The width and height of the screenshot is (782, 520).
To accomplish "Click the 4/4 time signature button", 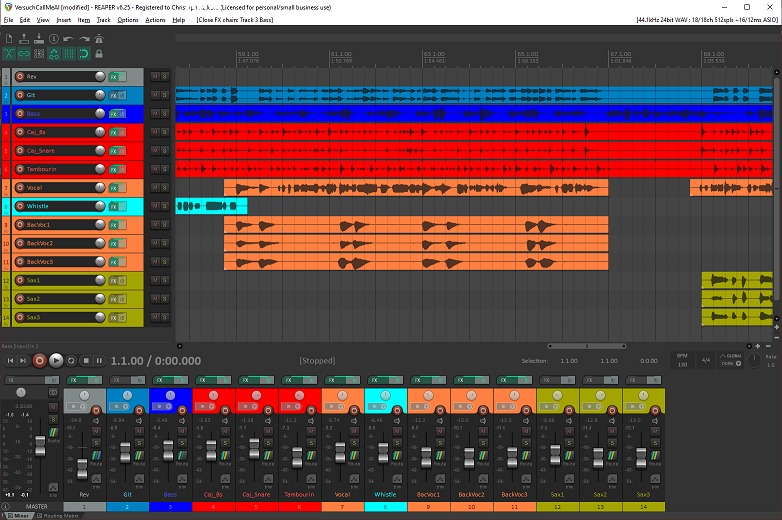I will coord(706,360).
